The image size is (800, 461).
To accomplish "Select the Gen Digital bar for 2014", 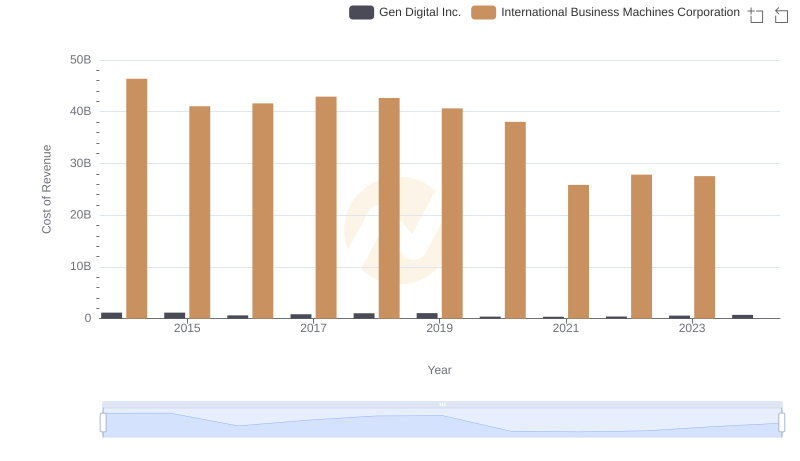I will [112, 316].
